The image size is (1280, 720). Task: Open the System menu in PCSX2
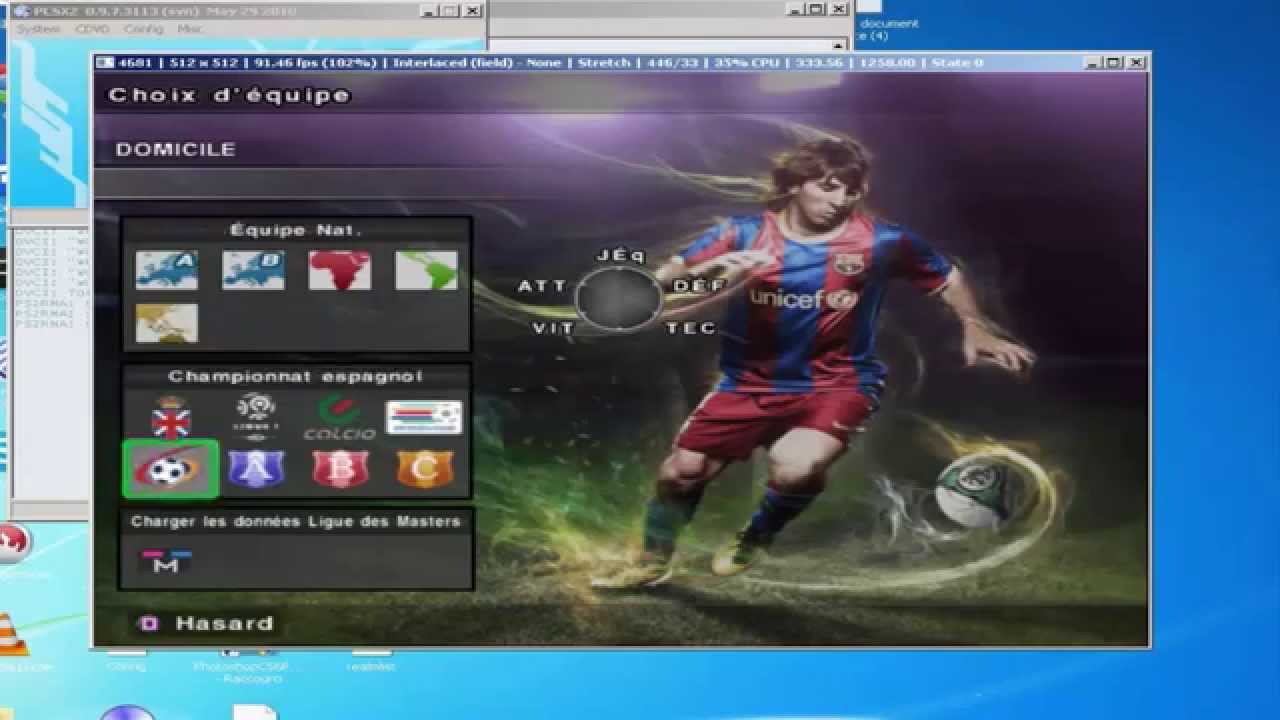click(x=39, y=29)
